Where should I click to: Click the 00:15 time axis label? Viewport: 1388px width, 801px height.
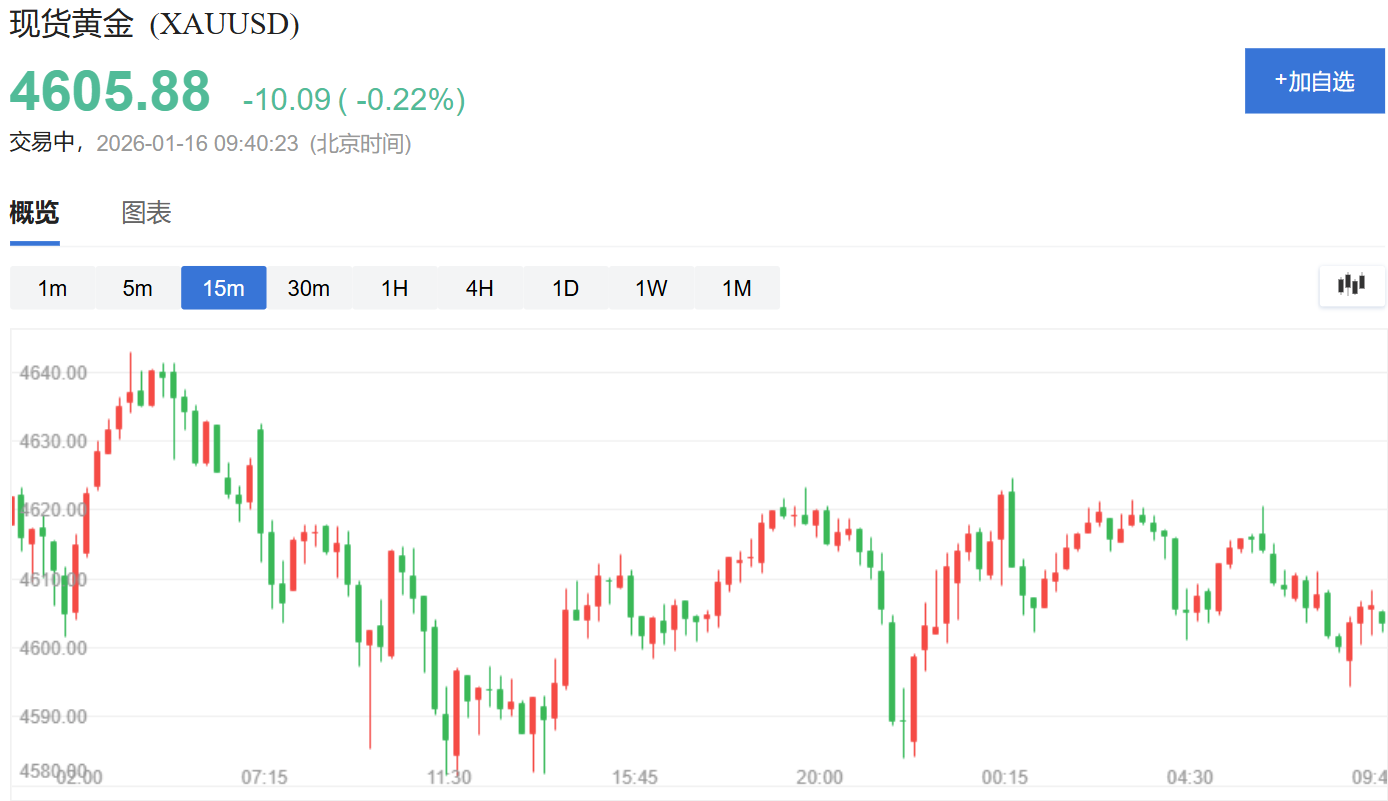1004,777
